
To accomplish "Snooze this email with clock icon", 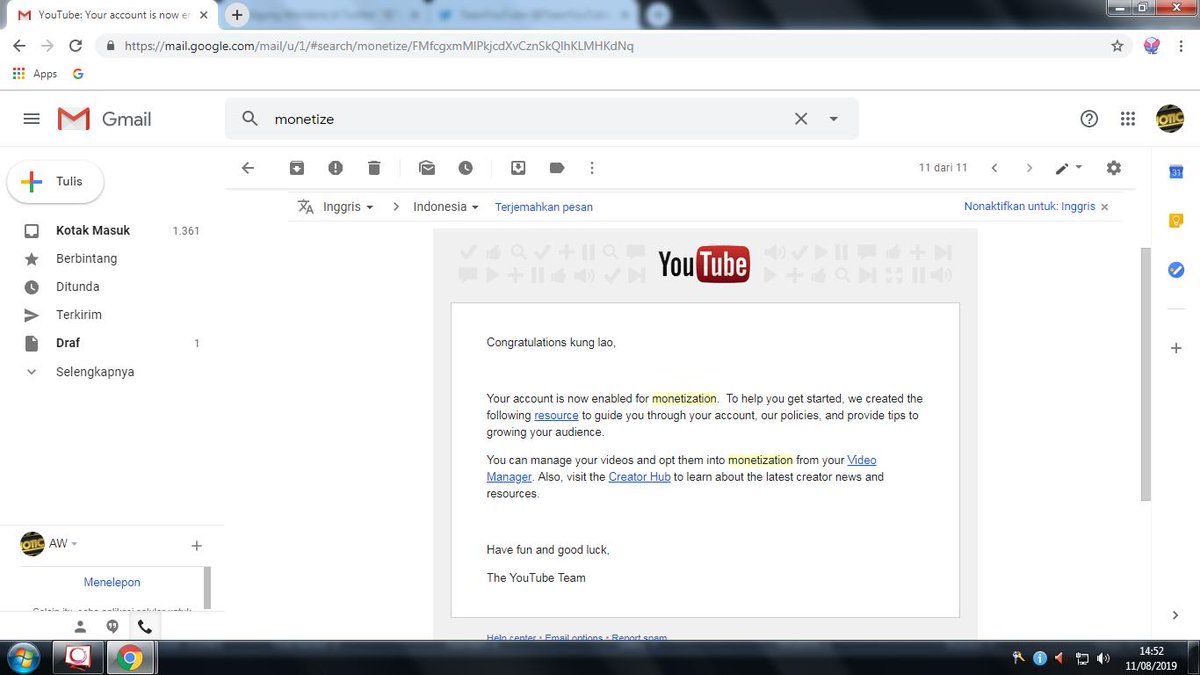I will [466, 168].
